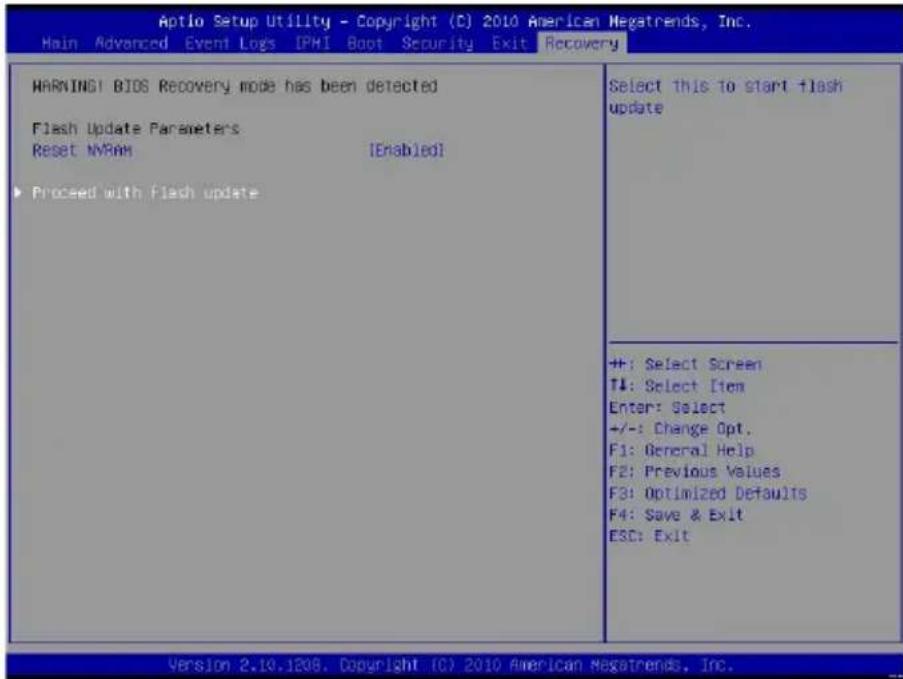This screenshot has height=679, width=903.
Task: Switch to the Main tab
Action: (59, 44)
